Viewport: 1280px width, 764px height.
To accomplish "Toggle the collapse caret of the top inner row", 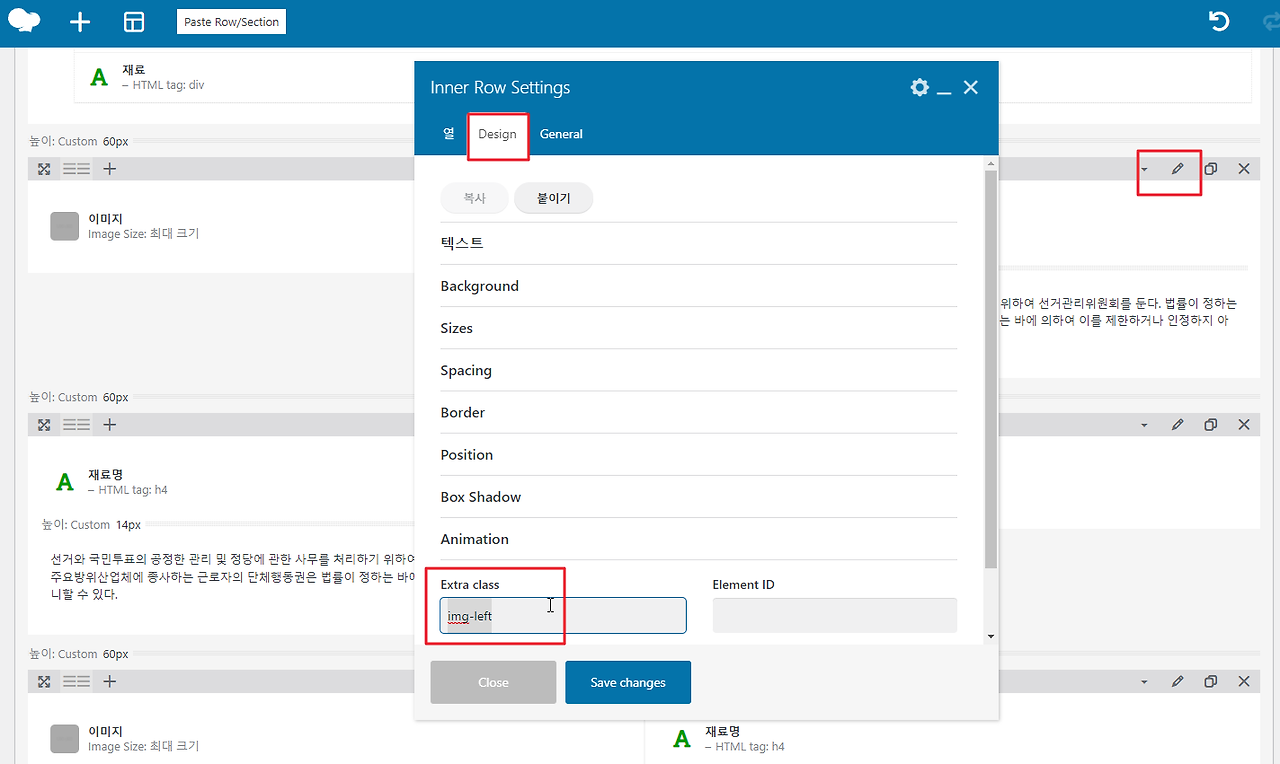I will click(x=1144, y=169).
